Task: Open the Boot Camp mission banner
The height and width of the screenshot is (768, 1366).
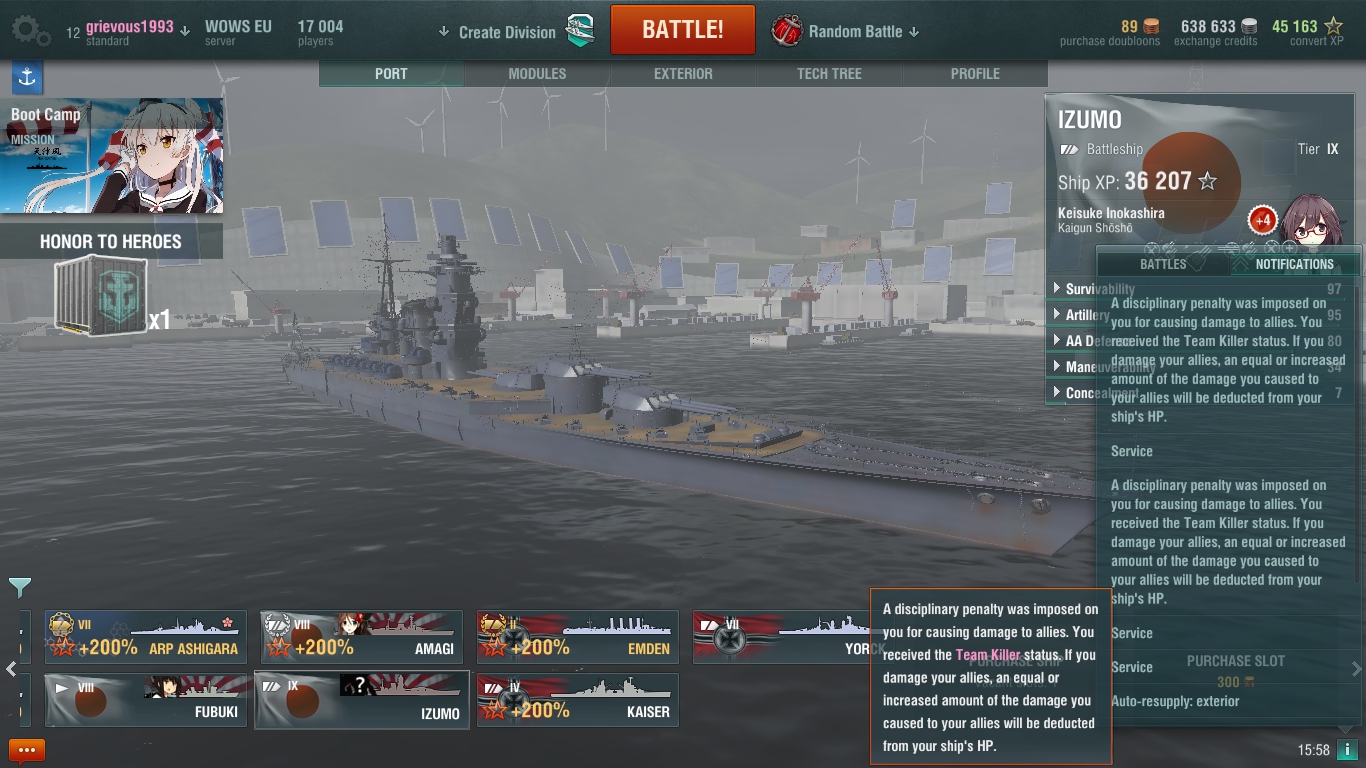Action: pyautogui.click(x=112, y=155)
